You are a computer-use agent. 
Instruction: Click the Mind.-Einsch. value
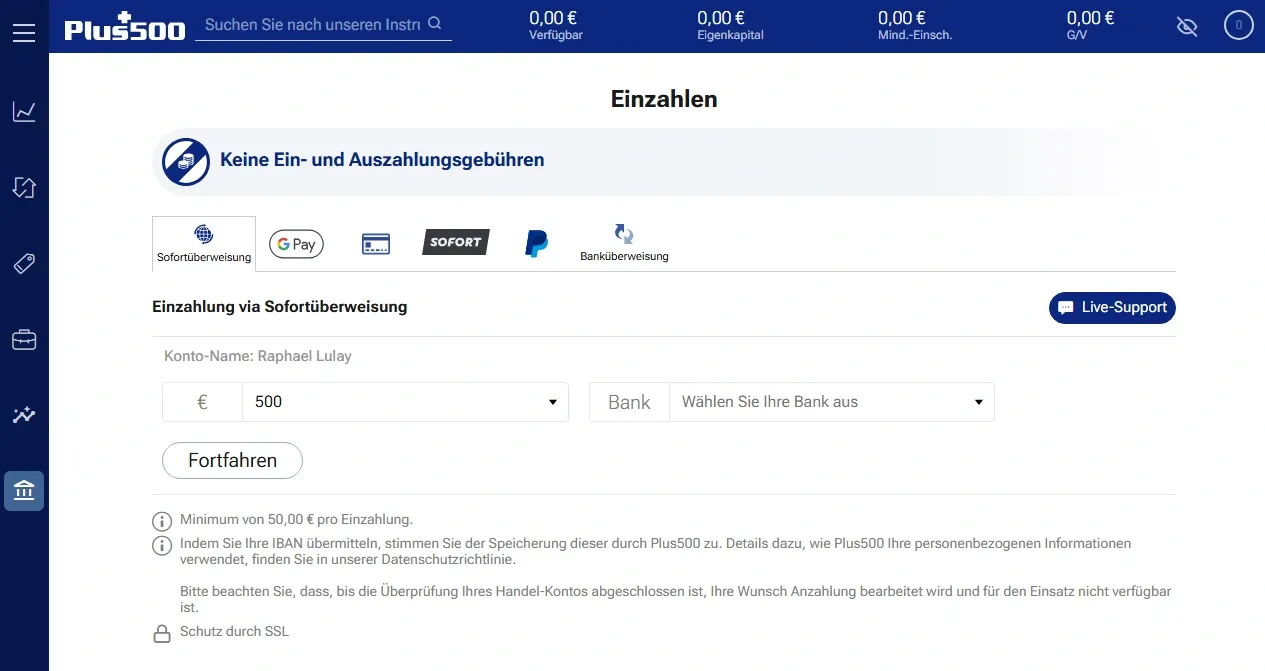tap(902, 18)
